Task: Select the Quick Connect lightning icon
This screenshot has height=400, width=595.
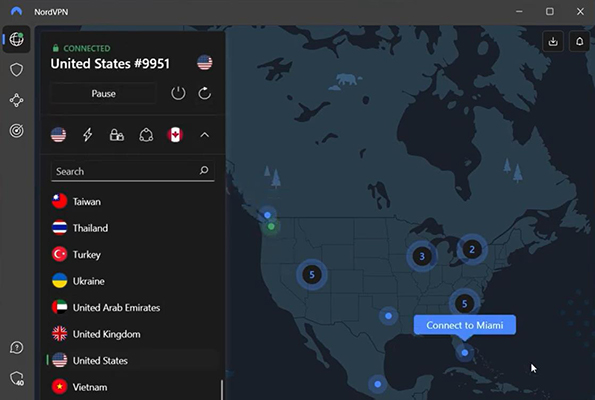Action: 88,135
